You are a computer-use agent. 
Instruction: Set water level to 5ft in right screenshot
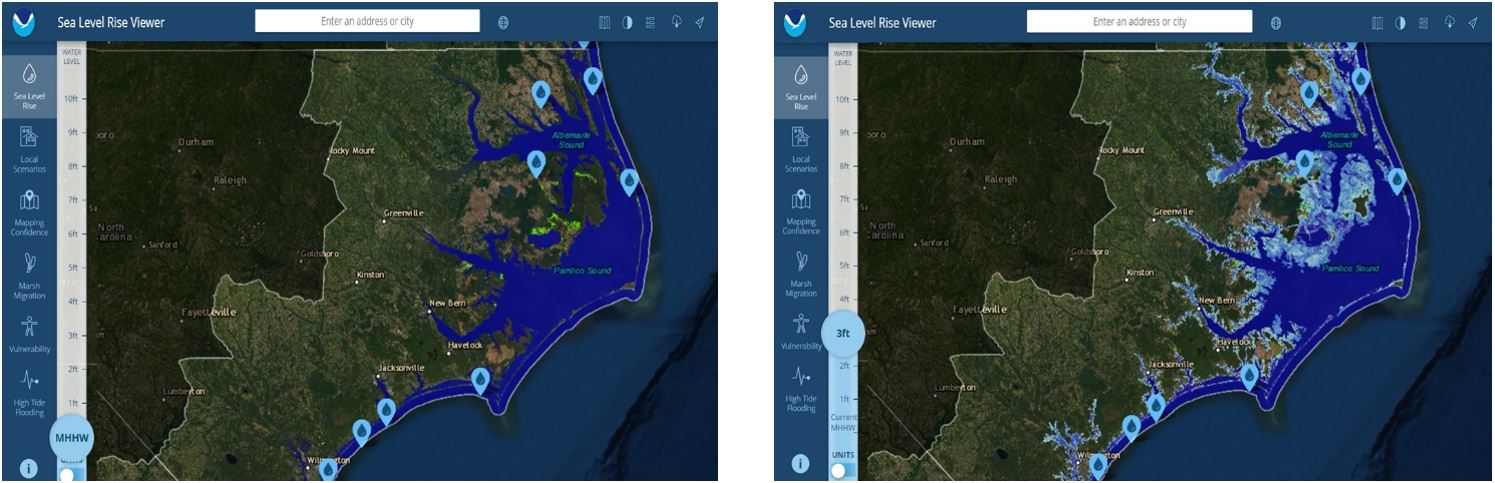843,265
